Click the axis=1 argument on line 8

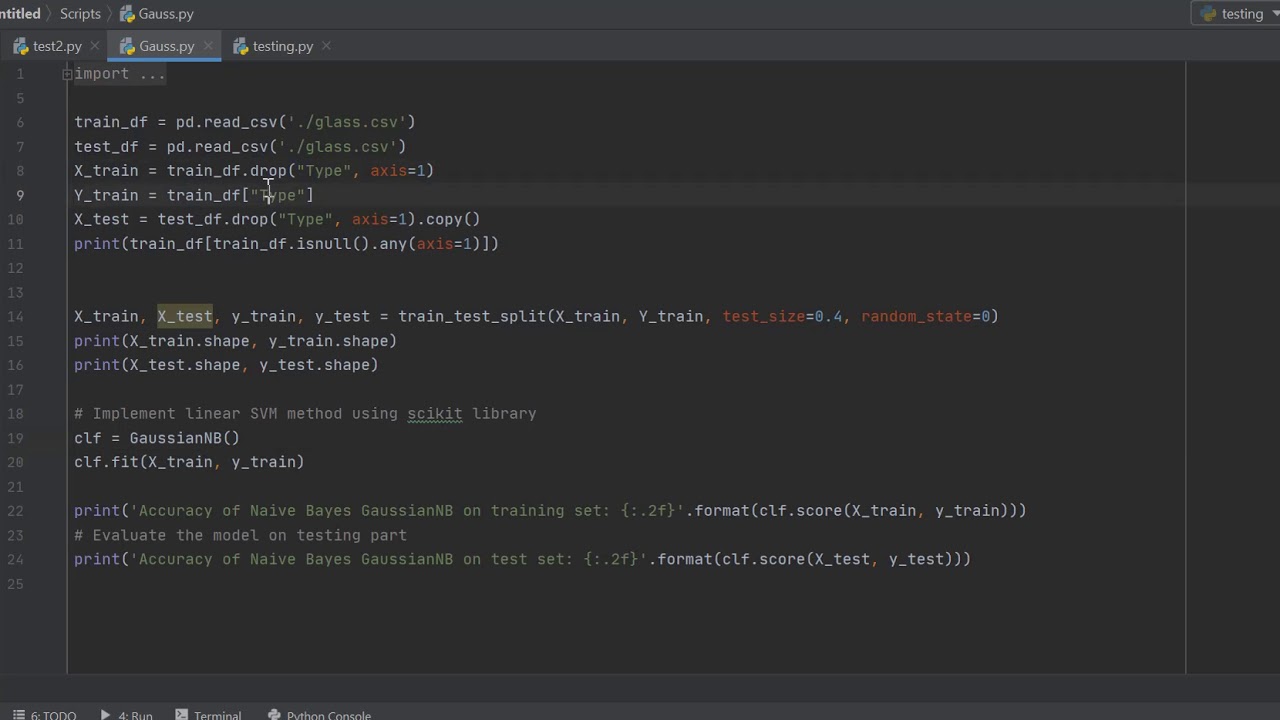point(398,170)
